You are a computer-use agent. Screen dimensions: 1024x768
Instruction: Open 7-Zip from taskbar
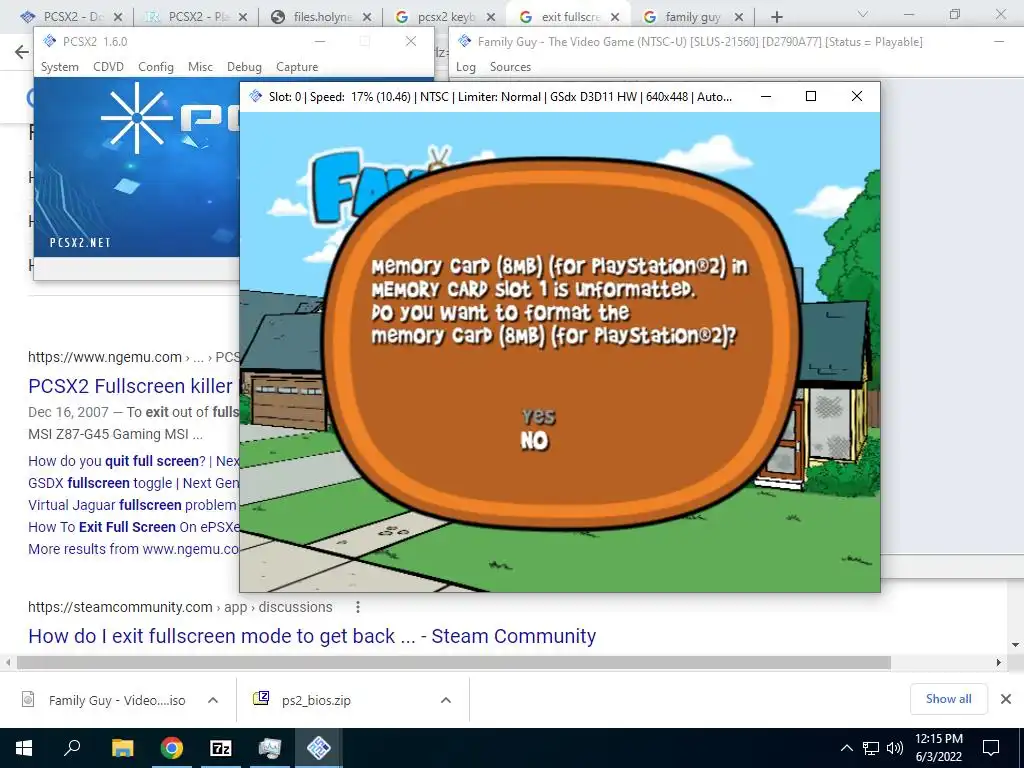221,748
